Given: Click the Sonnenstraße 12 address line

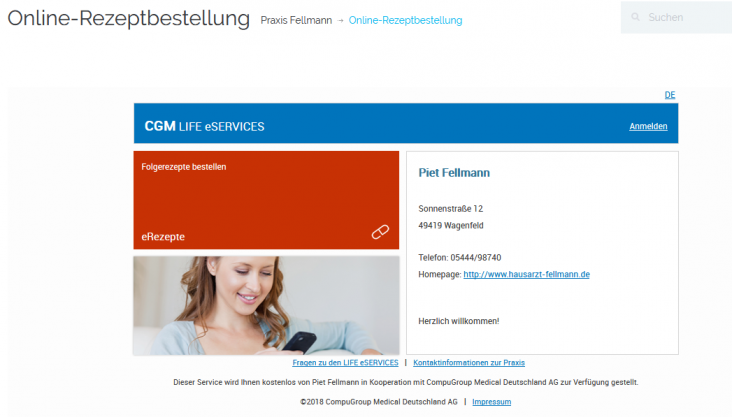Looking at the screenshot, I should click(450, 209).
